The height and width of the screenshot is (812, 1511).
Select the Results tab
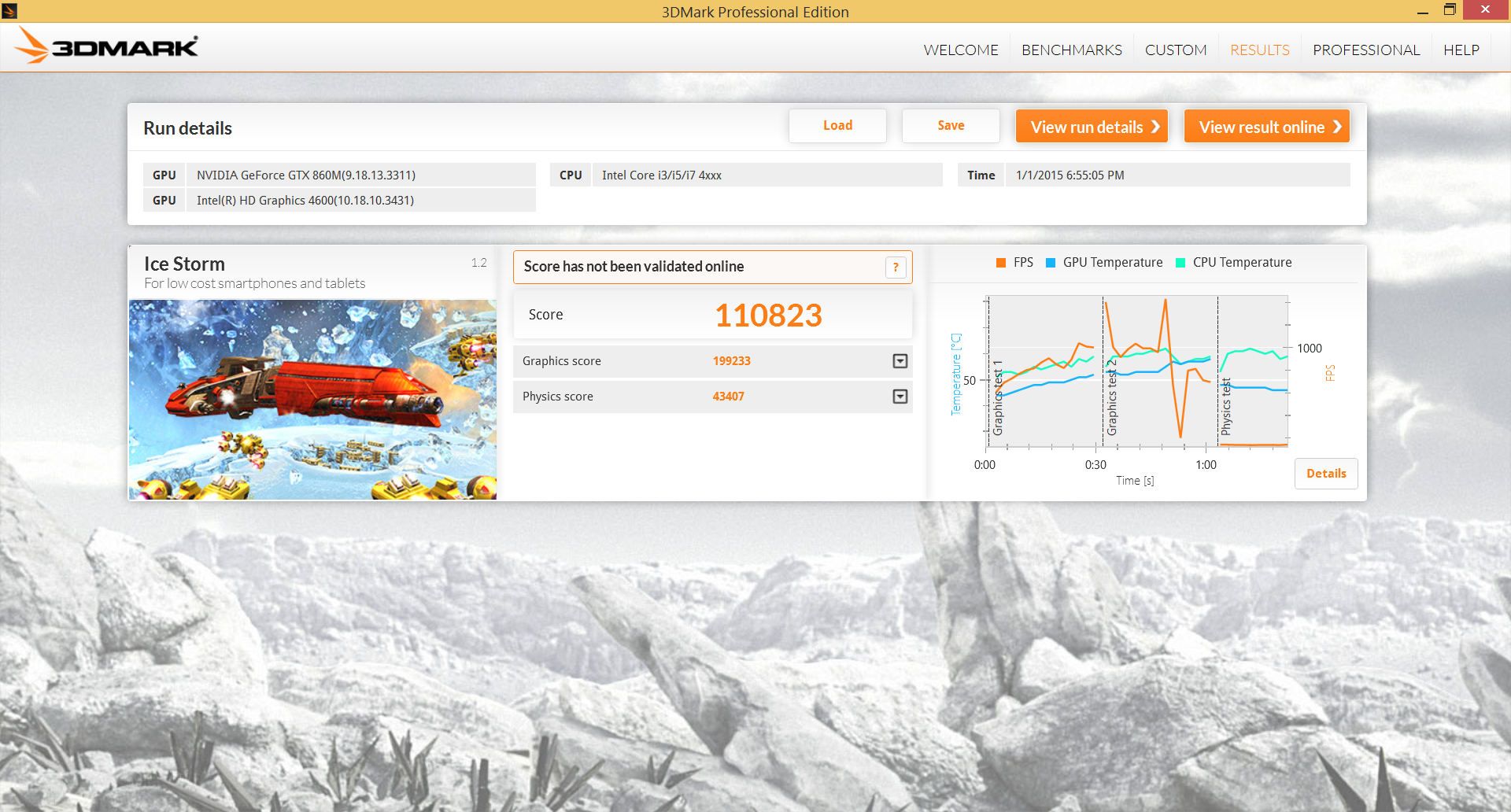tap(1260, 50)
